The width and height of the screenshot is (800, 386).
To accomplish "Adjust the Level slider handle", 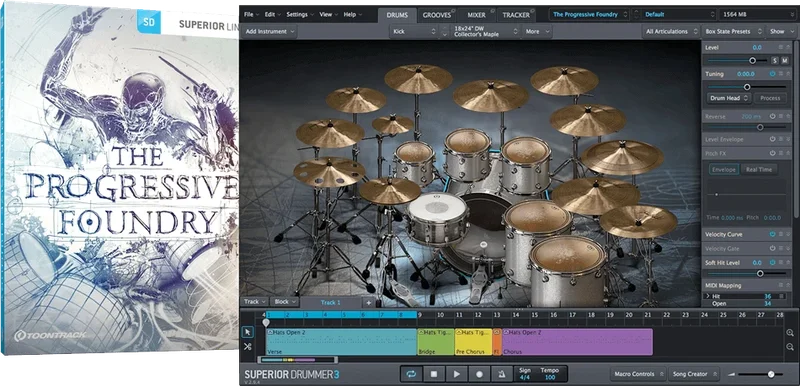I will click(753, 61).
